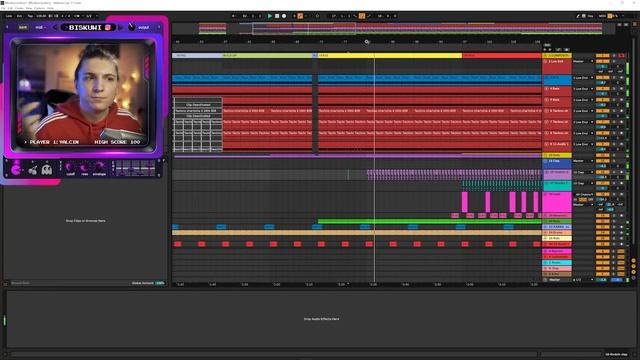Go to next BISKUWI preset arrow
This screenshot has height=360, width=640.
[120, 27]
